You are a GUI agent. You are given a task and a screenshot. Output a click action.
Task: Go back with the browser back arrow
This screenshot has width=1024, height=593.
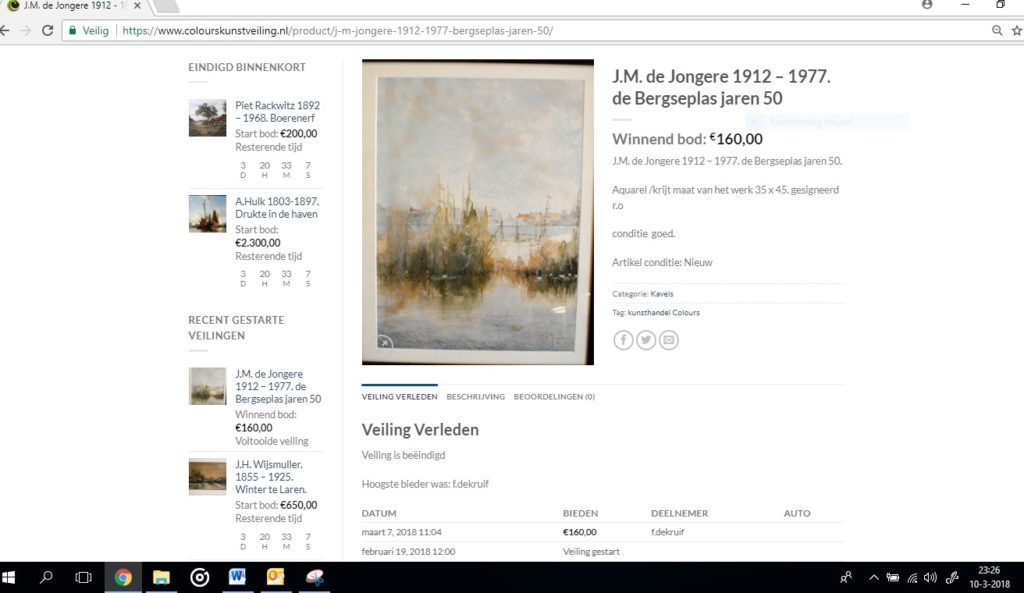[5, 31]
